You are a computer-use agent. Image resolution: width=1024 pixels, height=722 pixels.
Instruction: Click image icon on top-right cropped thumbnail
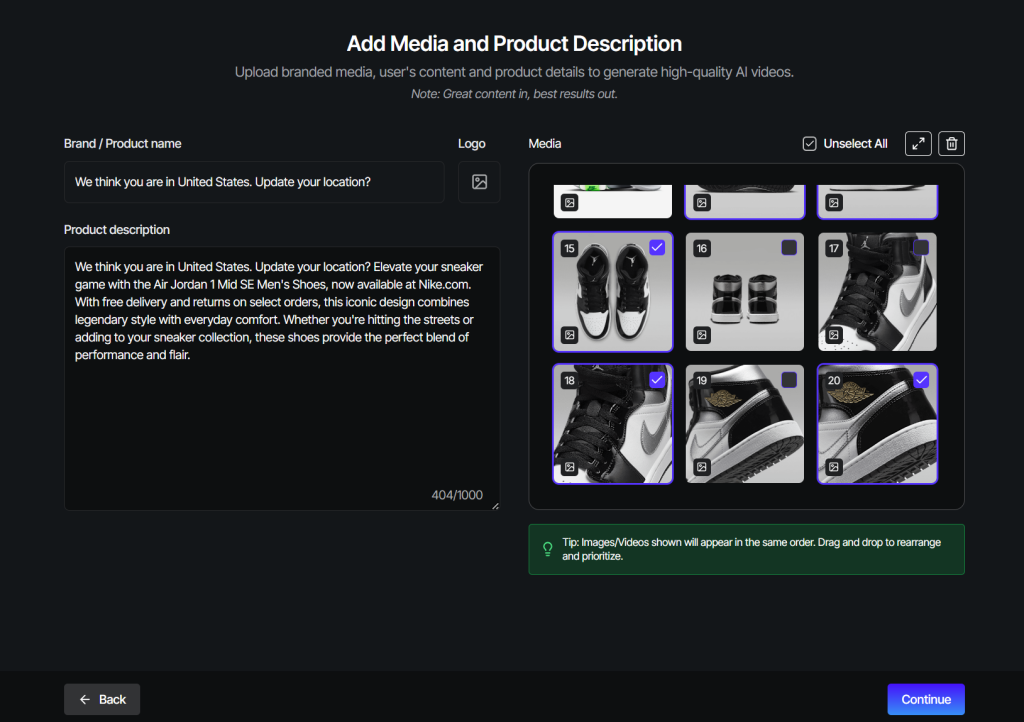[x=833, y=203]
